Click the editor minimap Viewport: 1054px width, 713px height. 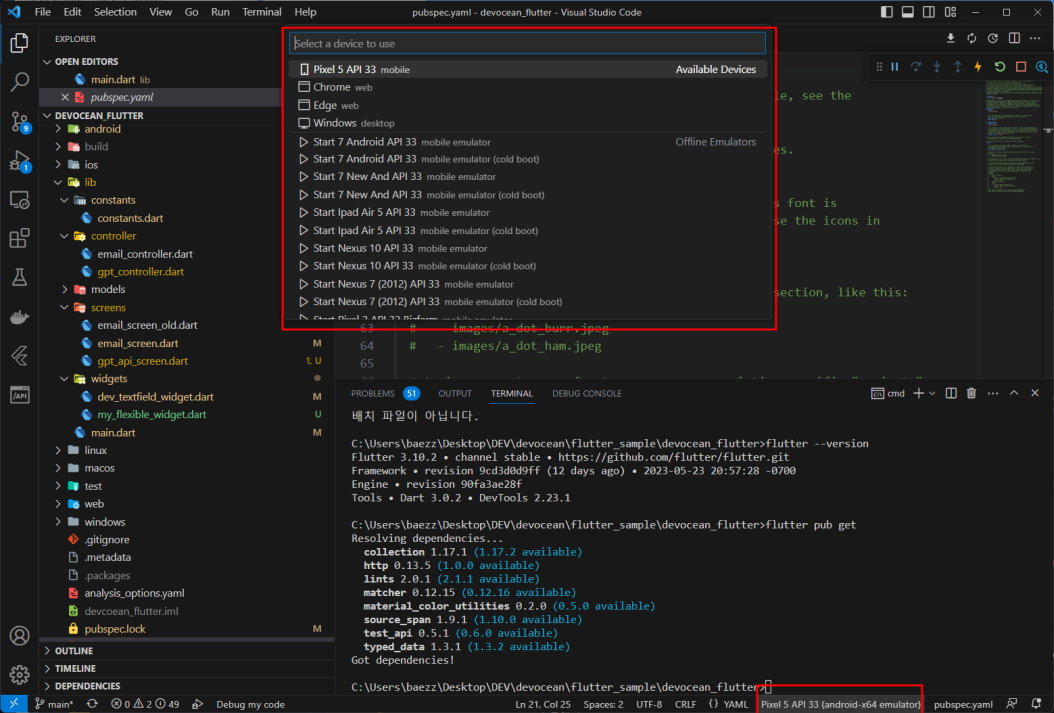point(1013,138)
